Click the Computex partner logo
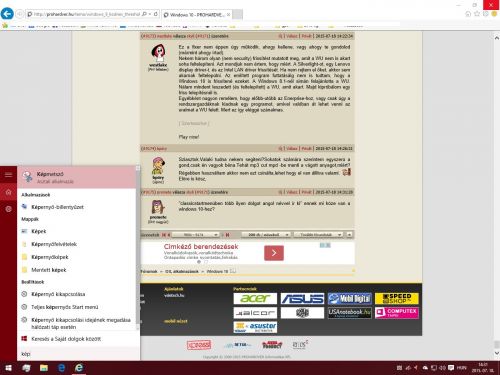500x375 pixels. (x=397, y=313)
